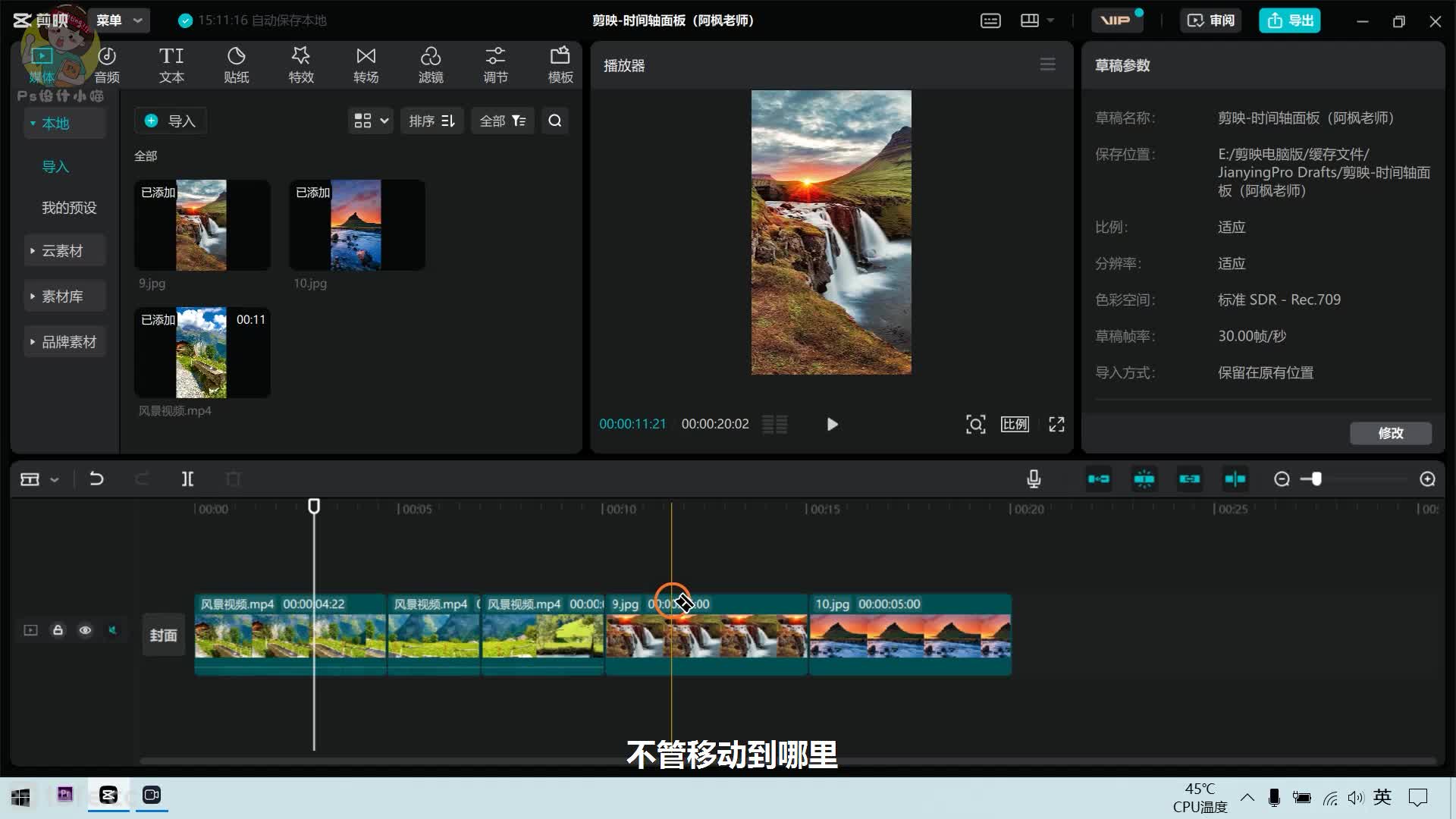Click the crop/ratio比例 icon in player
Viewport: 1456px width, 819px height.
click(1014, 424)
